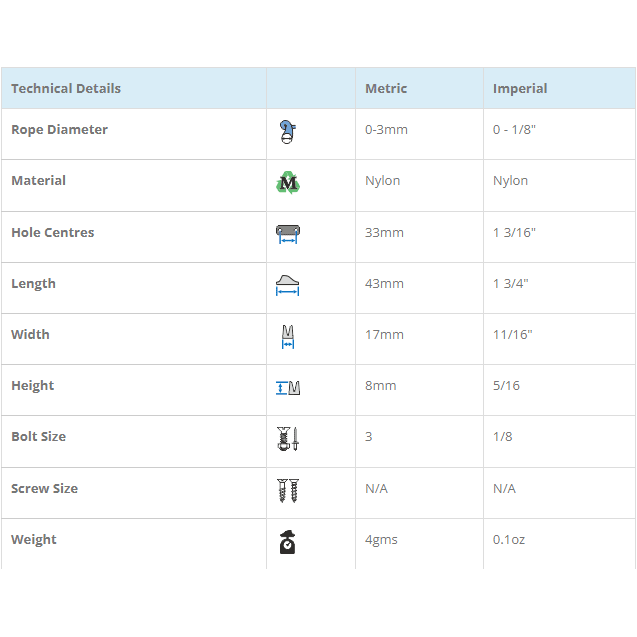Select the 0-3mm rope diameter value
This screenshot has width=637, height=637.
(386, 130)
